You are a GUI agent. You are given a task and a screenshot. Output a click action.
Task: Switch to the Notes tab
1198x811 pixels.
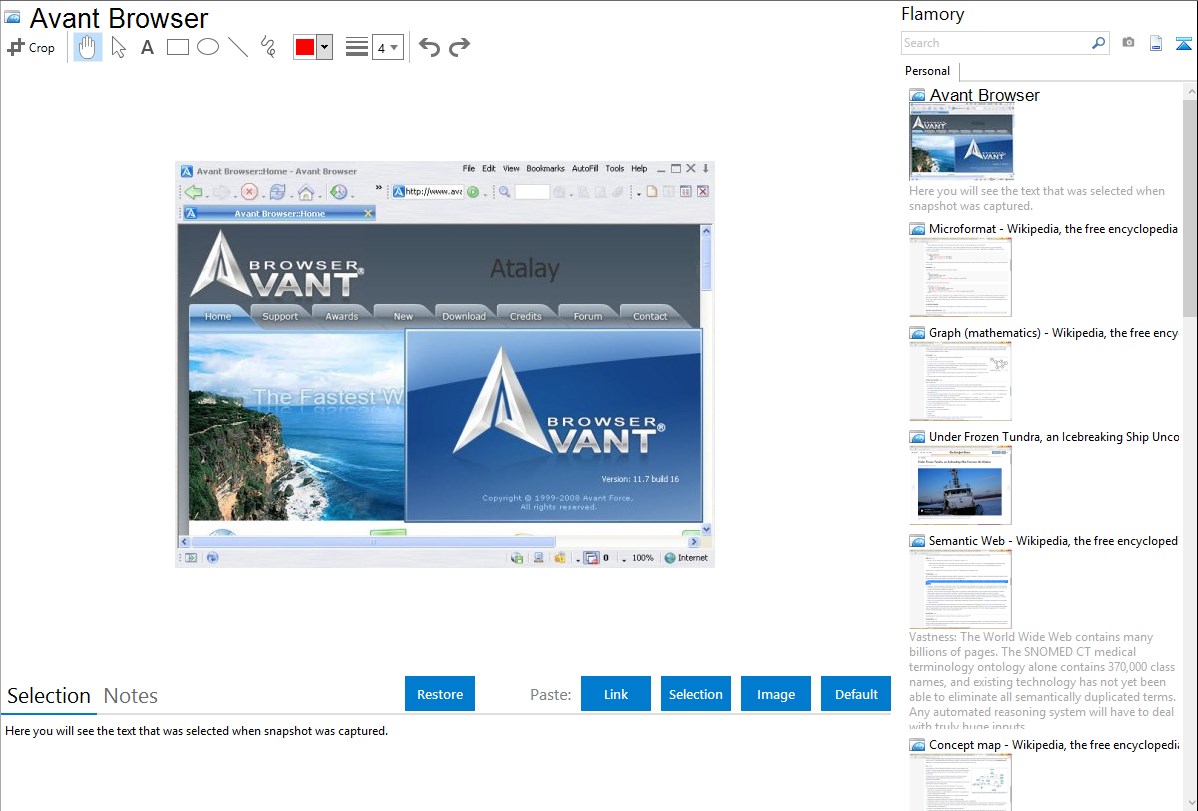131,696
